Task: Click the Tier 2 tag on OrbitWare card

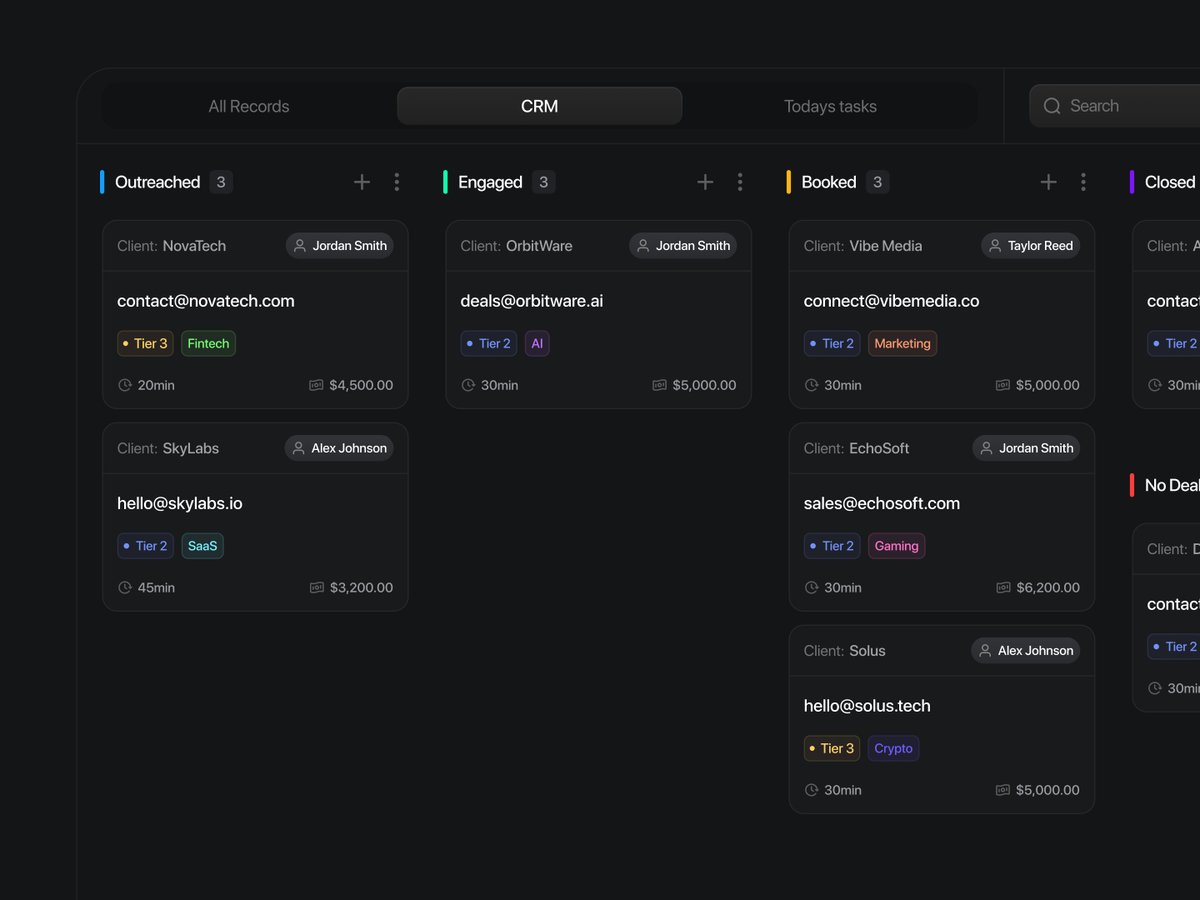Action: point(489,344)
